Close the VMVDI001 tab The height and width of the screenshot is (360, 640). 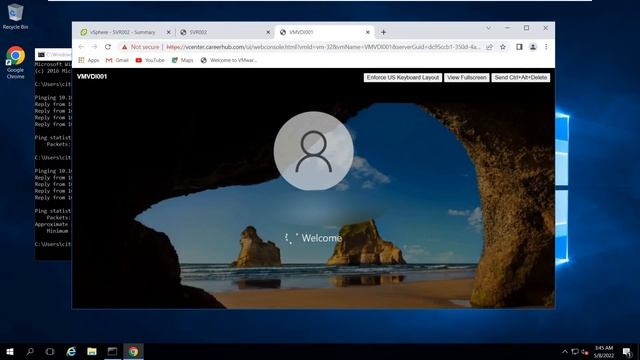[368, 32]
